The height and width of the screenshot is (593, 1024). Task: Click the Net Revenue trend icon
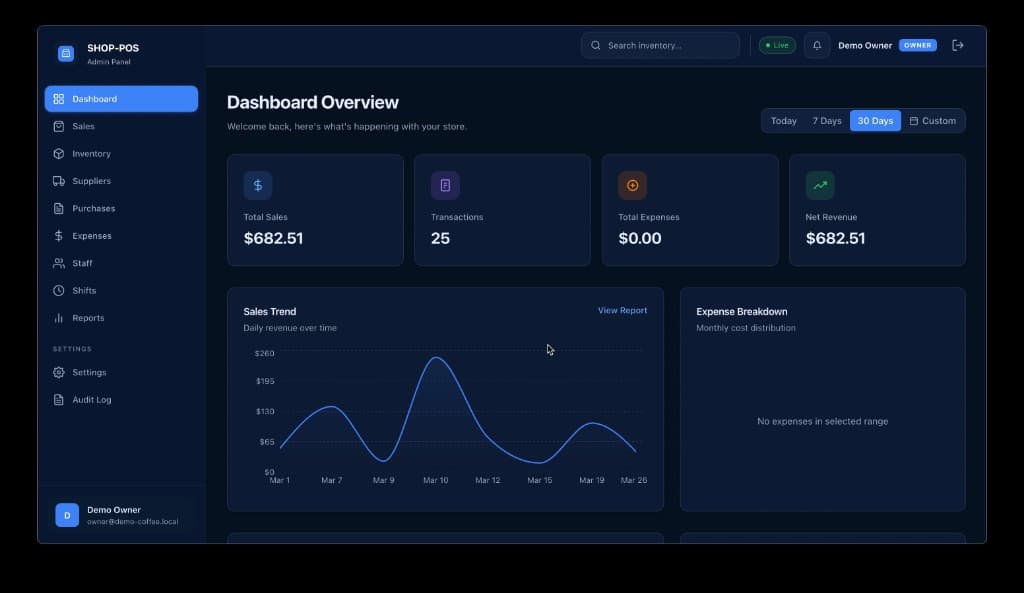pyautogui.click(x=820, y=185)
